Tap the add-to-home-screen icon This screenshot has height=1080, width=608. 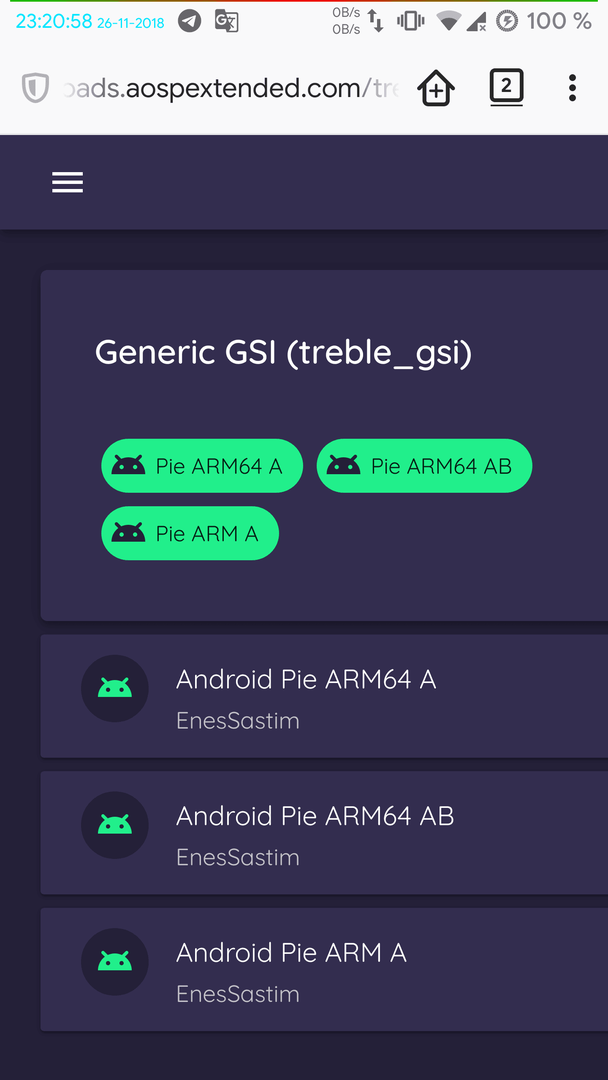point(436,88)
